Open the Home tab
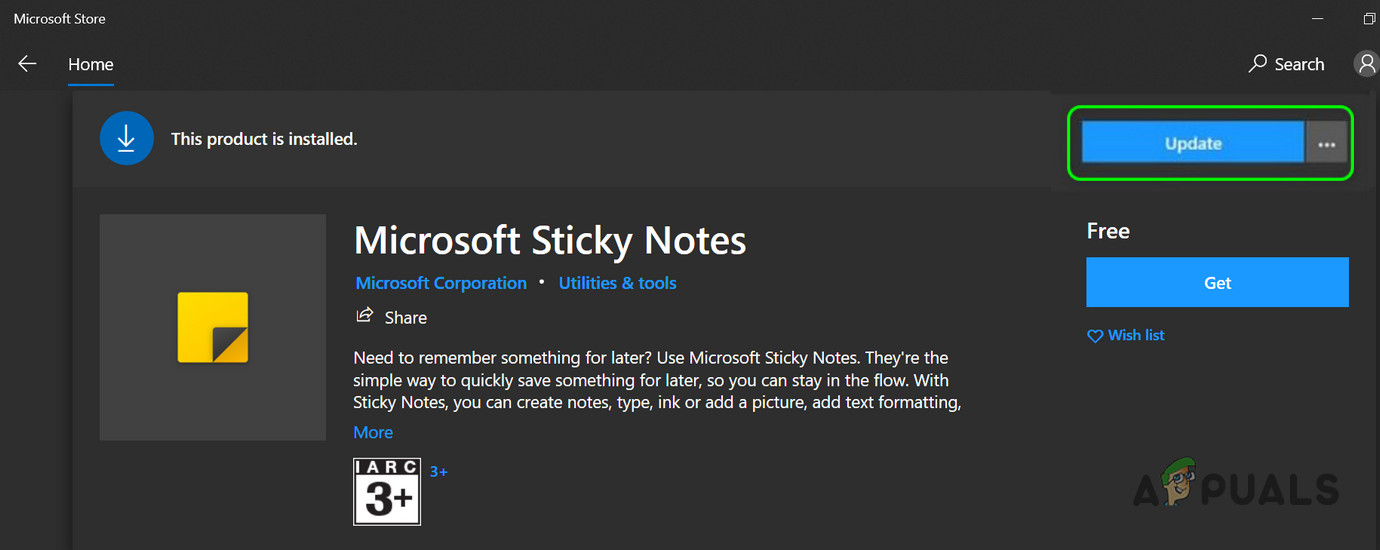The height and width of the screenshot is (550, 1380). pyautogui.click(x=90, y=64)
